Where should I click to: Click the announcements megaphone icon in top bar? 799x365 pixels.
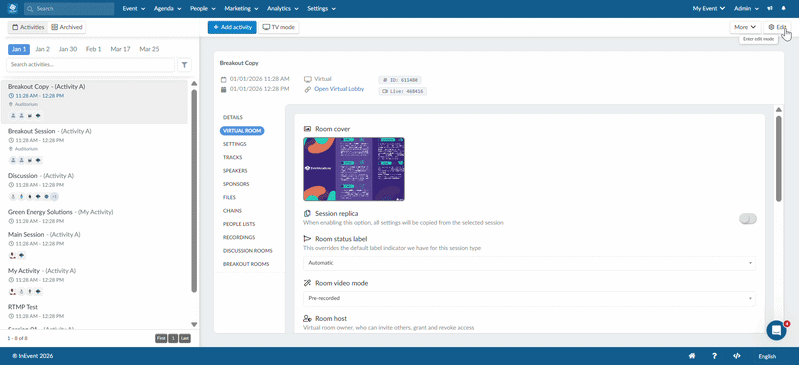coord(769,9)
